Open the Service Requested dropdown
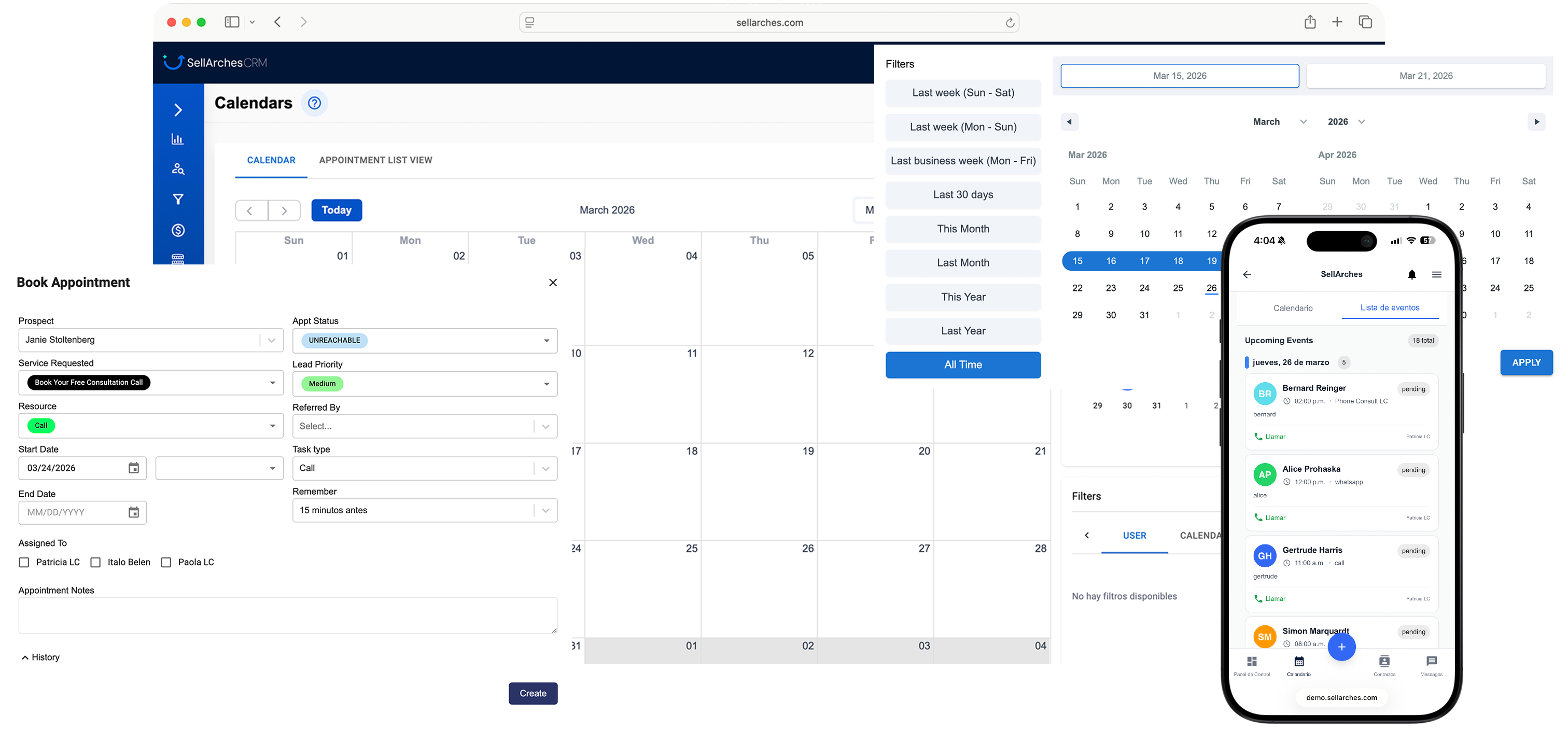Screen dimensions: 1568x729 (x=151, y=383)
